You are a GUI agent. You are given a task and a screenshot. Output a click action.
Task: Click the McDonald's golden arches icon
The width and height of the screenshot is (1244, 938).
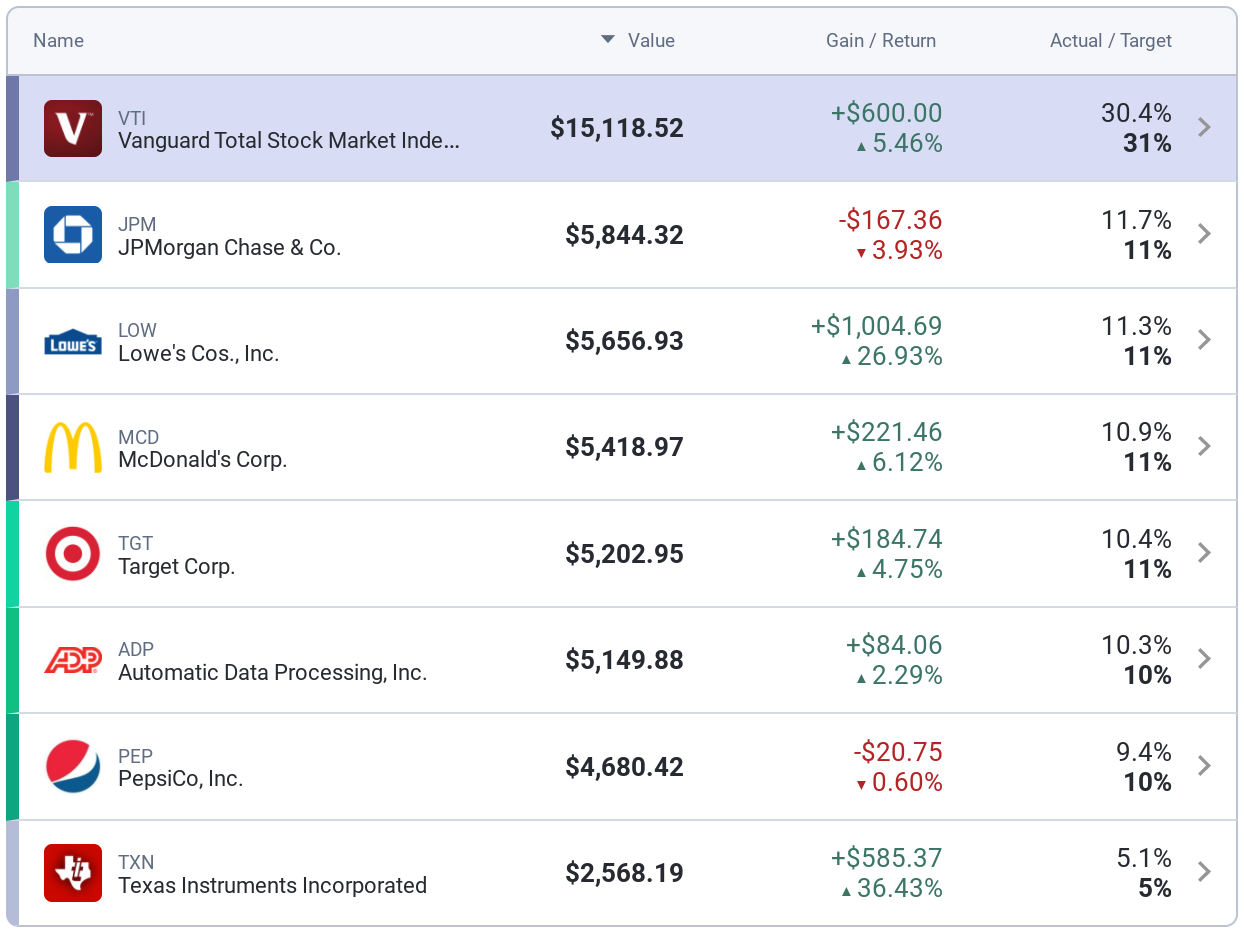click(x=73, y=448)
